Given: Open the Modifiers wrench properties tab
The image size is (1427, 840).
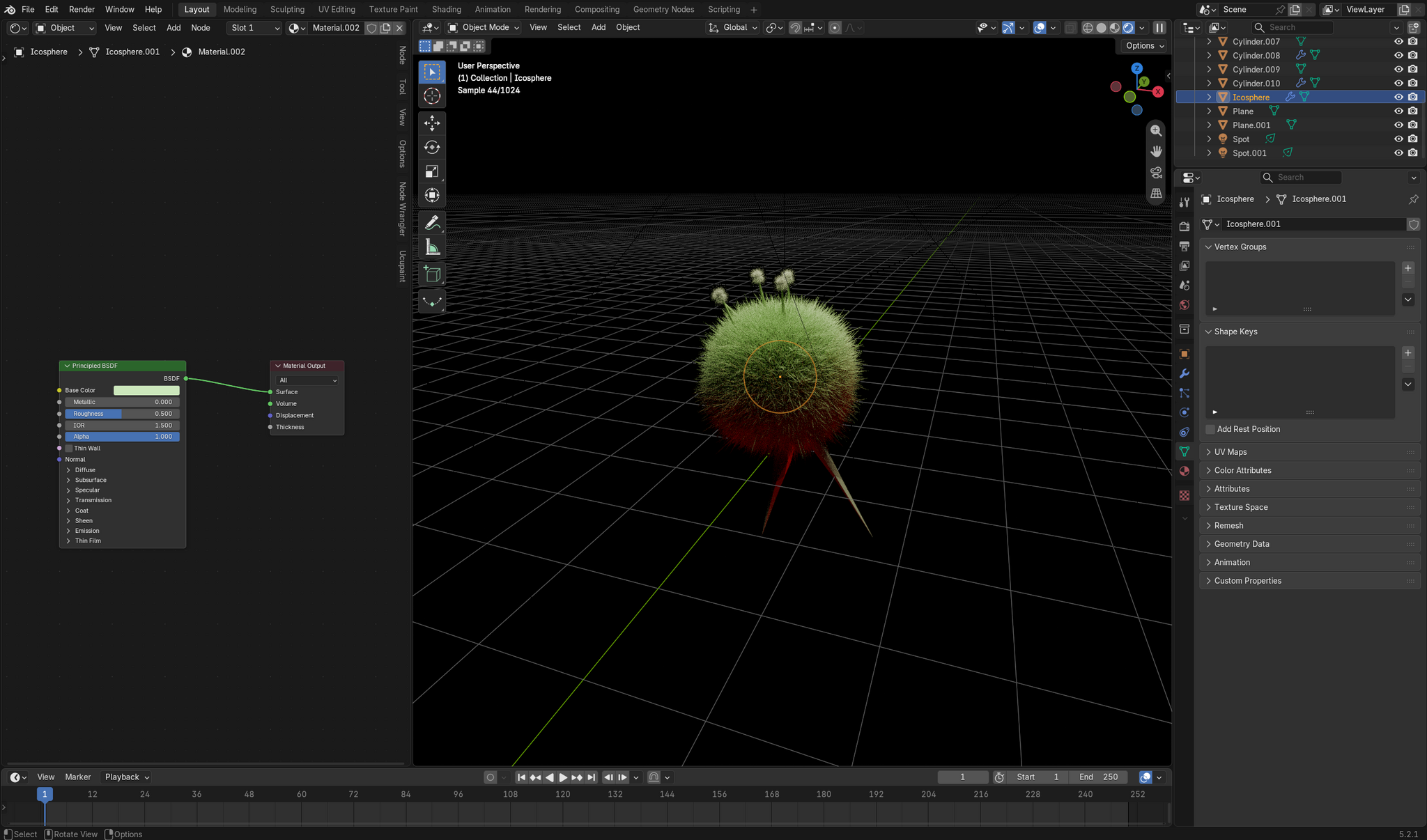Looking at the screenshot, I should coord(1184,373).
